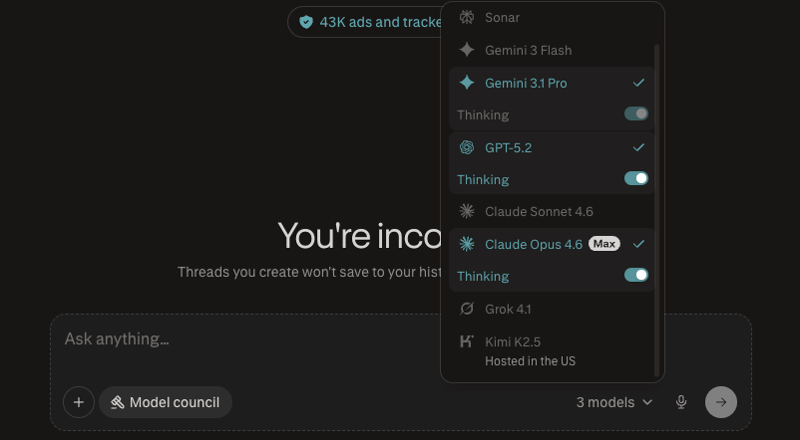Deselect the Gemini 3.1 Pro checkmark
This screenshot has width=800, height=440.
tap(639, 83)
